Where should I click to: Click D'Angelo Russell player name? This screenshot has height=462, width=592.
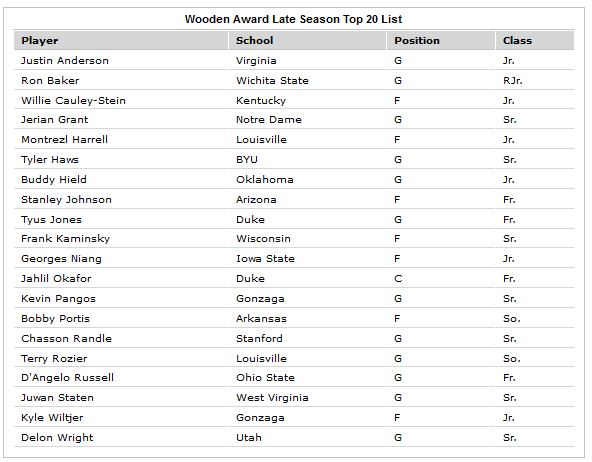(68, 378)
